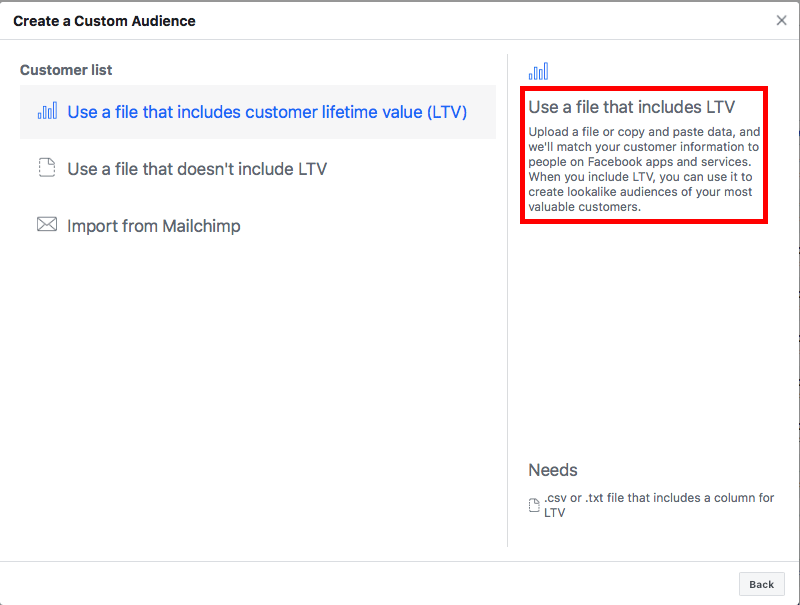Screen dimensions: 800x605
Task: Click the 'Use a file that includes LTV' heading
Action: (631, 107)
